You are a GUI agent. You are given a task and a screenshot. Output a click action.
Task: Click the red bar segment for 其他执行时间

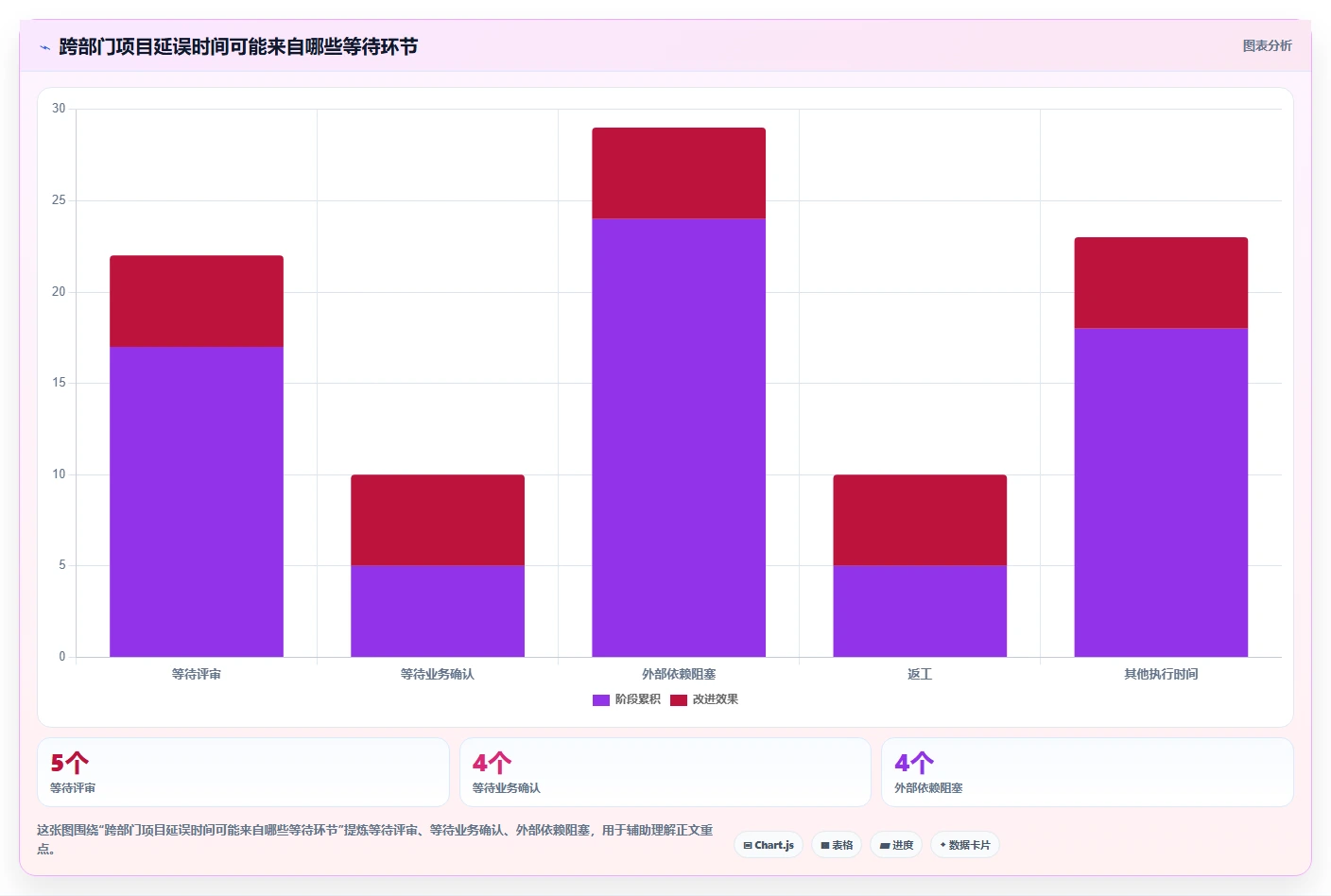1161,283
